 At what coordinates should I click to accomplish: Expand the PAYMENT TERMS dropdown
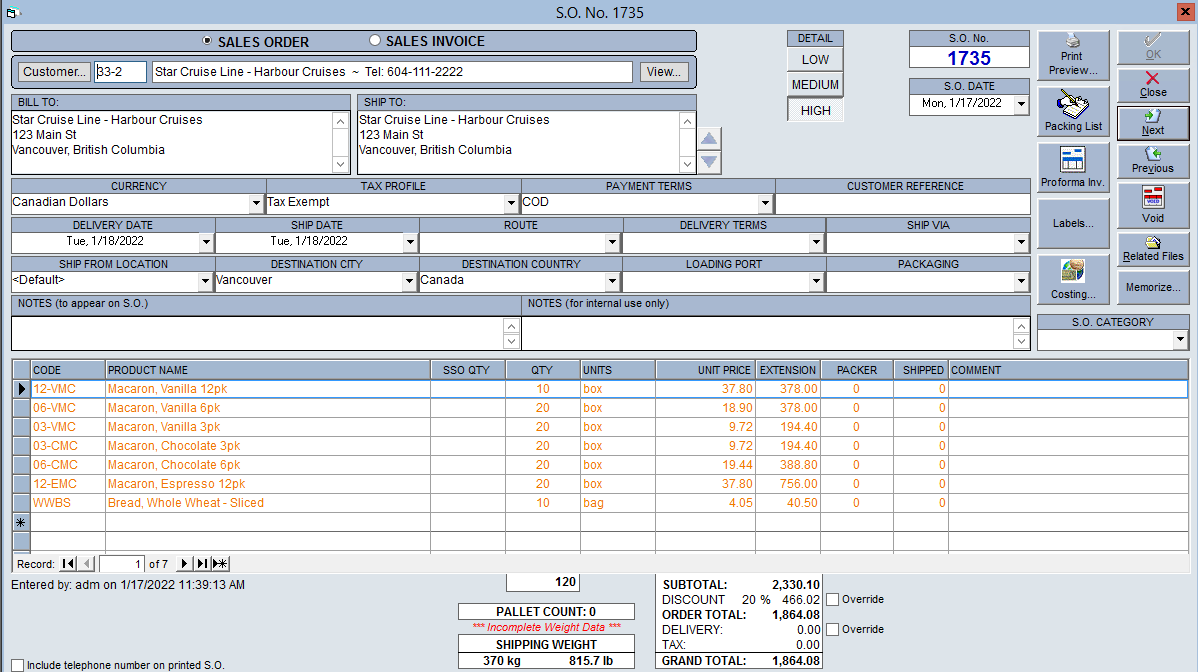765,203
